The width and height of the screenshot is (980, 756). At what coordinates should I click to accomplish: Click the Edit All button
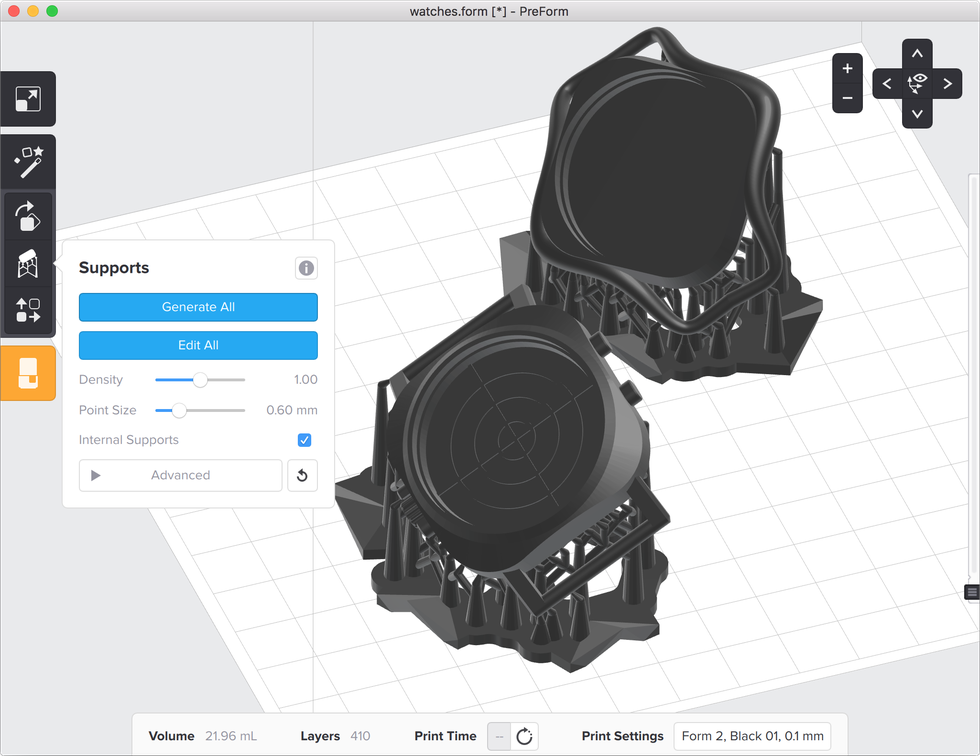[198, 345]
